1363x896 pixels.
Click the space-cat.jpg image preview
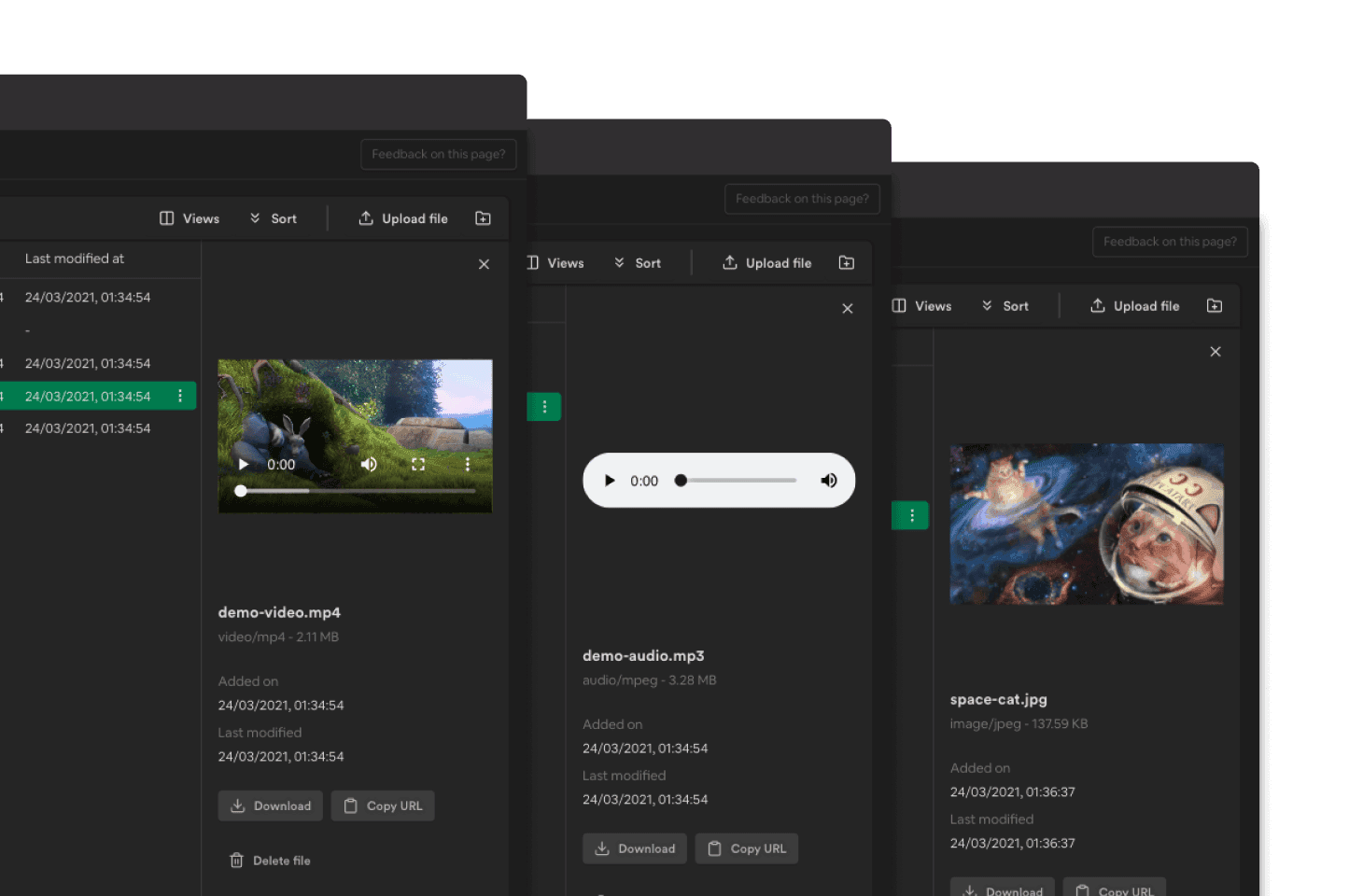tap(1086, 524)
